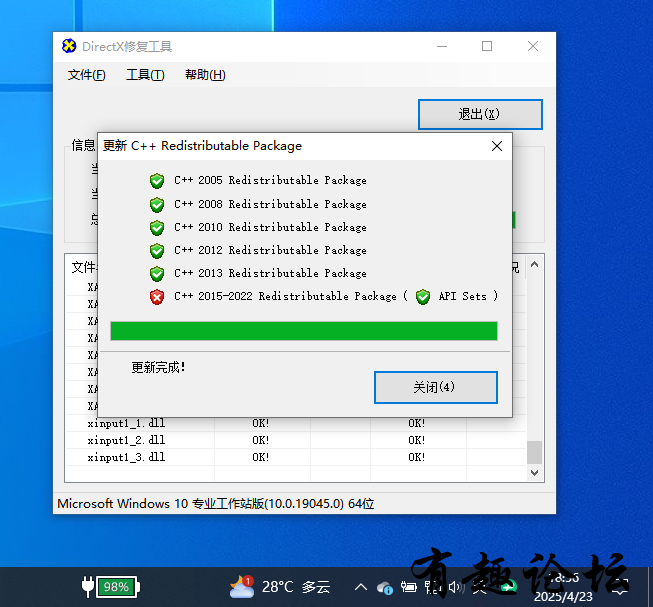
Task: Click the 退出(X) exit button
Action: [x=480, y=114]
